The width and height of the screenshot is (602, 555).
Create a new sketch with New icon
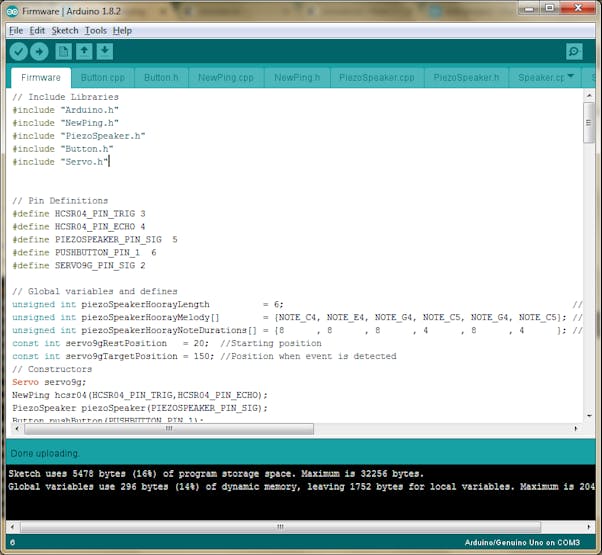[x=63, y=51]
